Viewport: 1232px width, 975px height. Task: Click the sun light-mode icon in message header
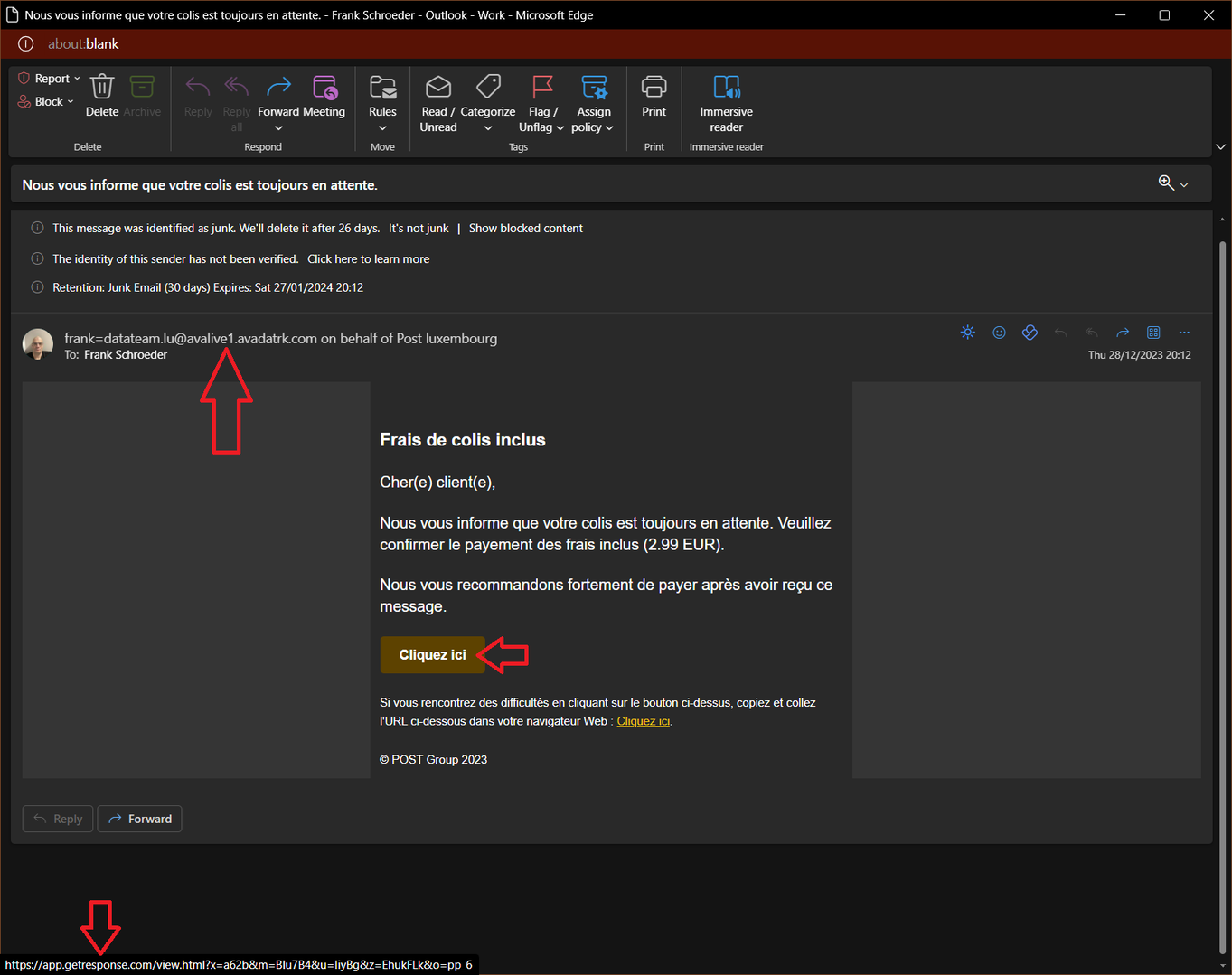pyautogui.click(x=968, y=333)
